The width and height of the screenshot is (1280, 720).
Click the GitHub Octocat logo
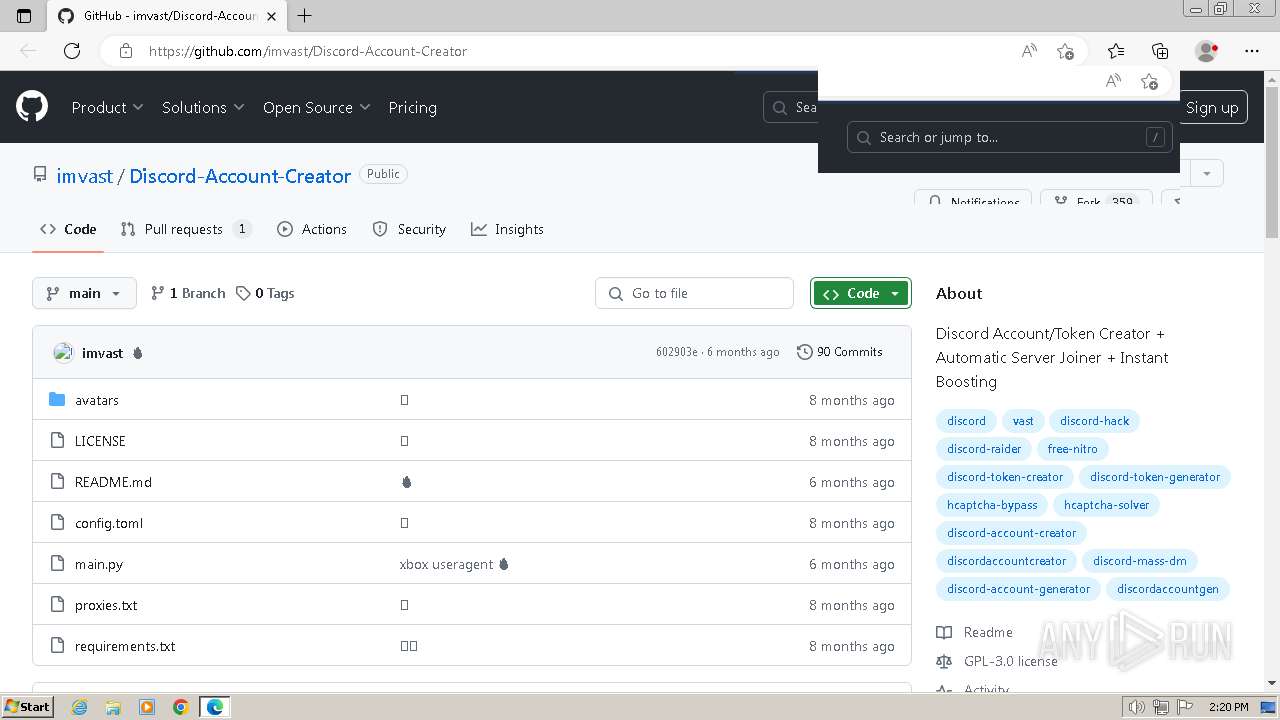coord(32,107)
